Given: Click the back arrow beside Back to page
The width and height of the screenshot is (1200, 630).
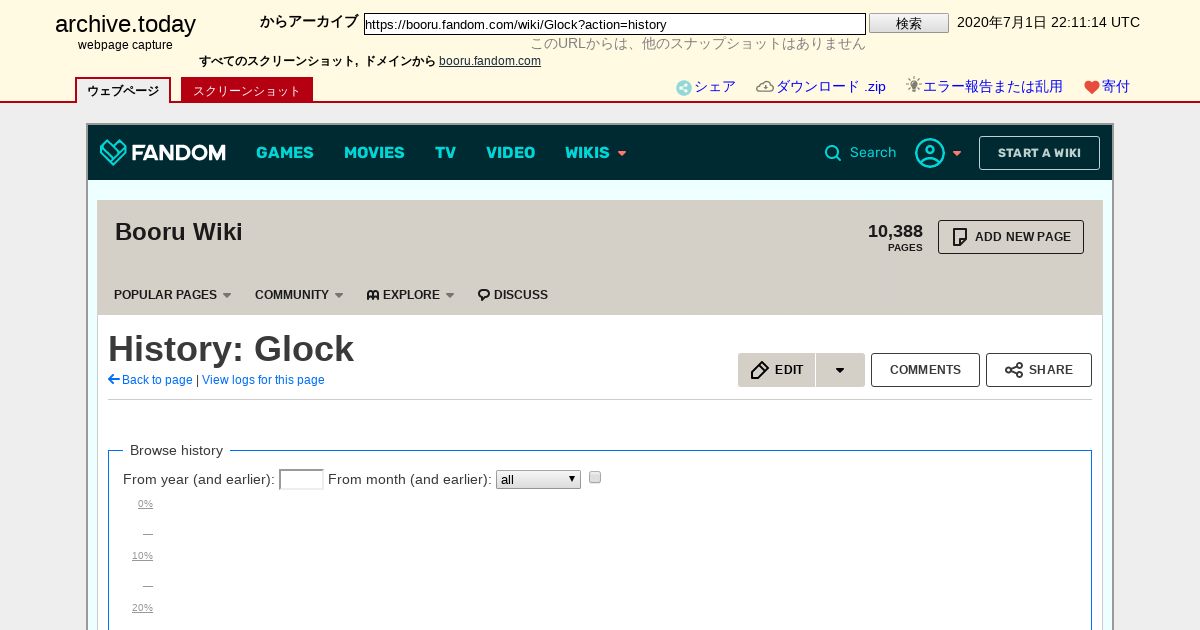Looking at the screenshot, I should pos(114,379).
